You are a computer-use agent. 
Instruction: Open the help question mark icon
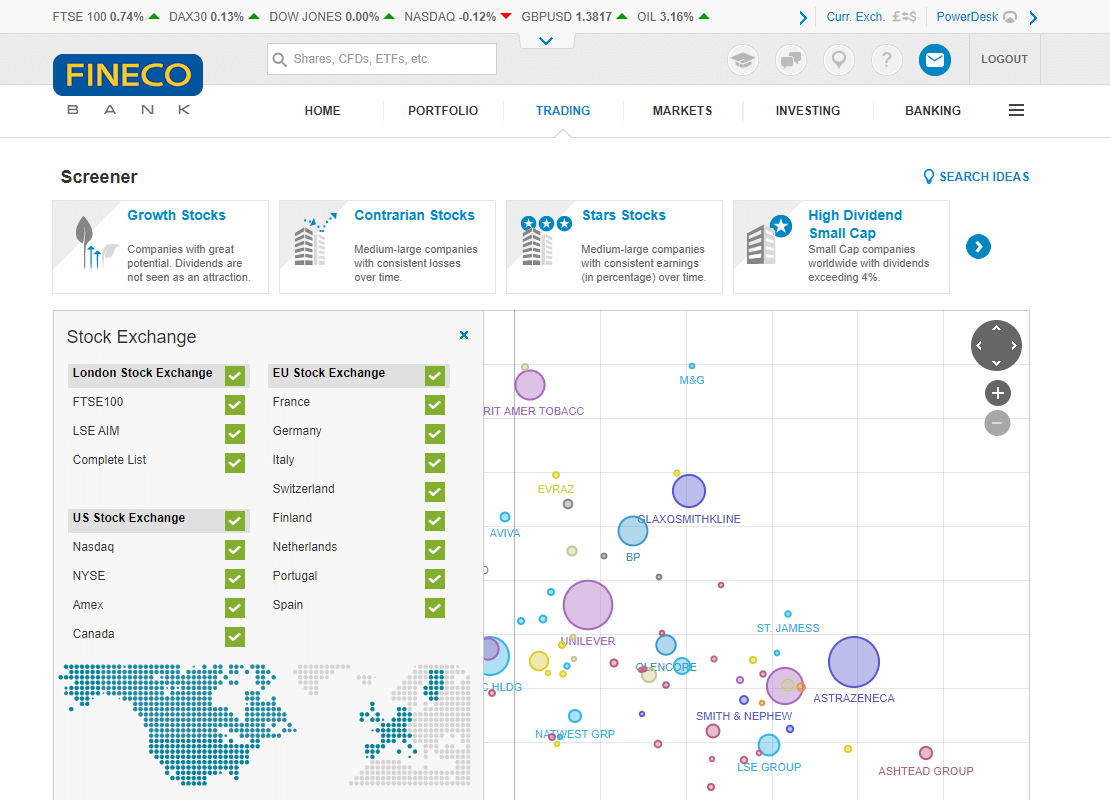(x=886, y=60)
